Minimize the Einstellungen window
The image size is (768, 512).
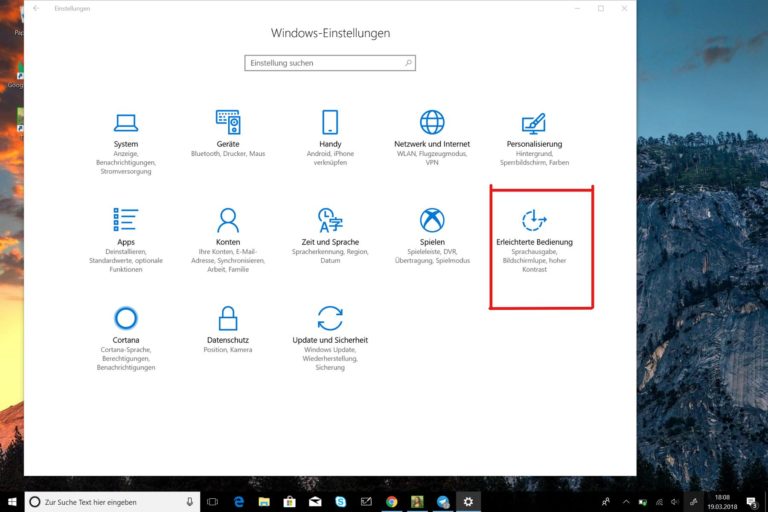[577, 8]
